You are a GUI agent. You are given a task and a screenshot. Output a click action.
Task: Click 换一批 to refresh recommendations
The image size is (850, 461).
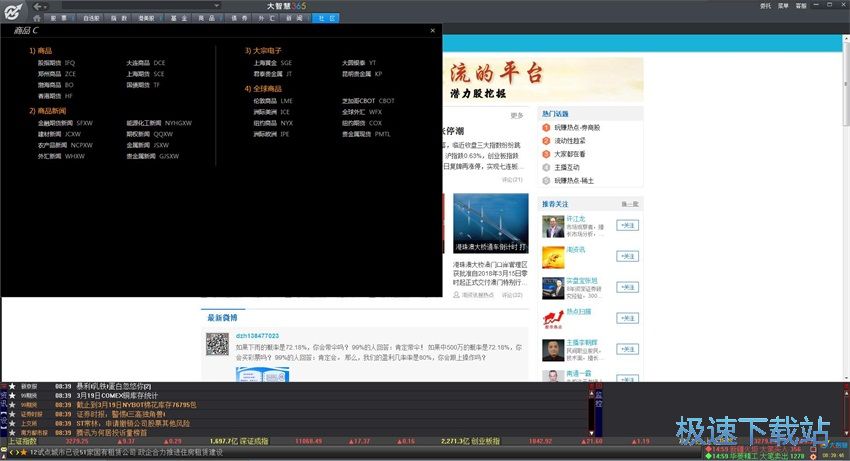click(x=629, y=204)
